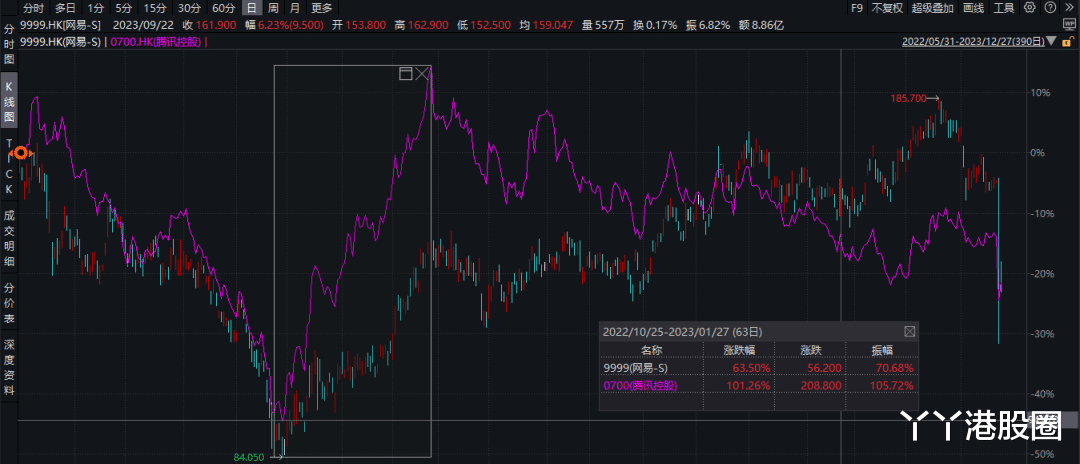Click the 9999.HK(网易-S) legend label
1080x464 pixels.
pyautogui.click(x=61, y=42)
